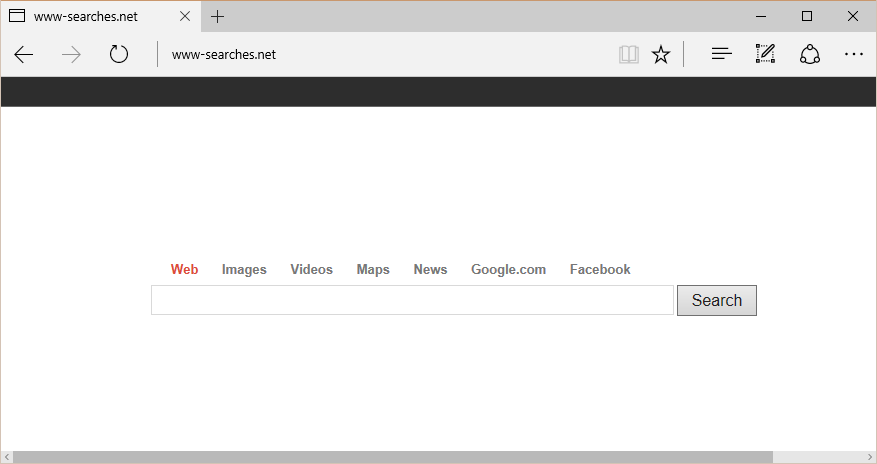Image resolution: width=877 pixels, height=464 pixels.
Task: Make a Web Note
Action: [x=765, y=54]
